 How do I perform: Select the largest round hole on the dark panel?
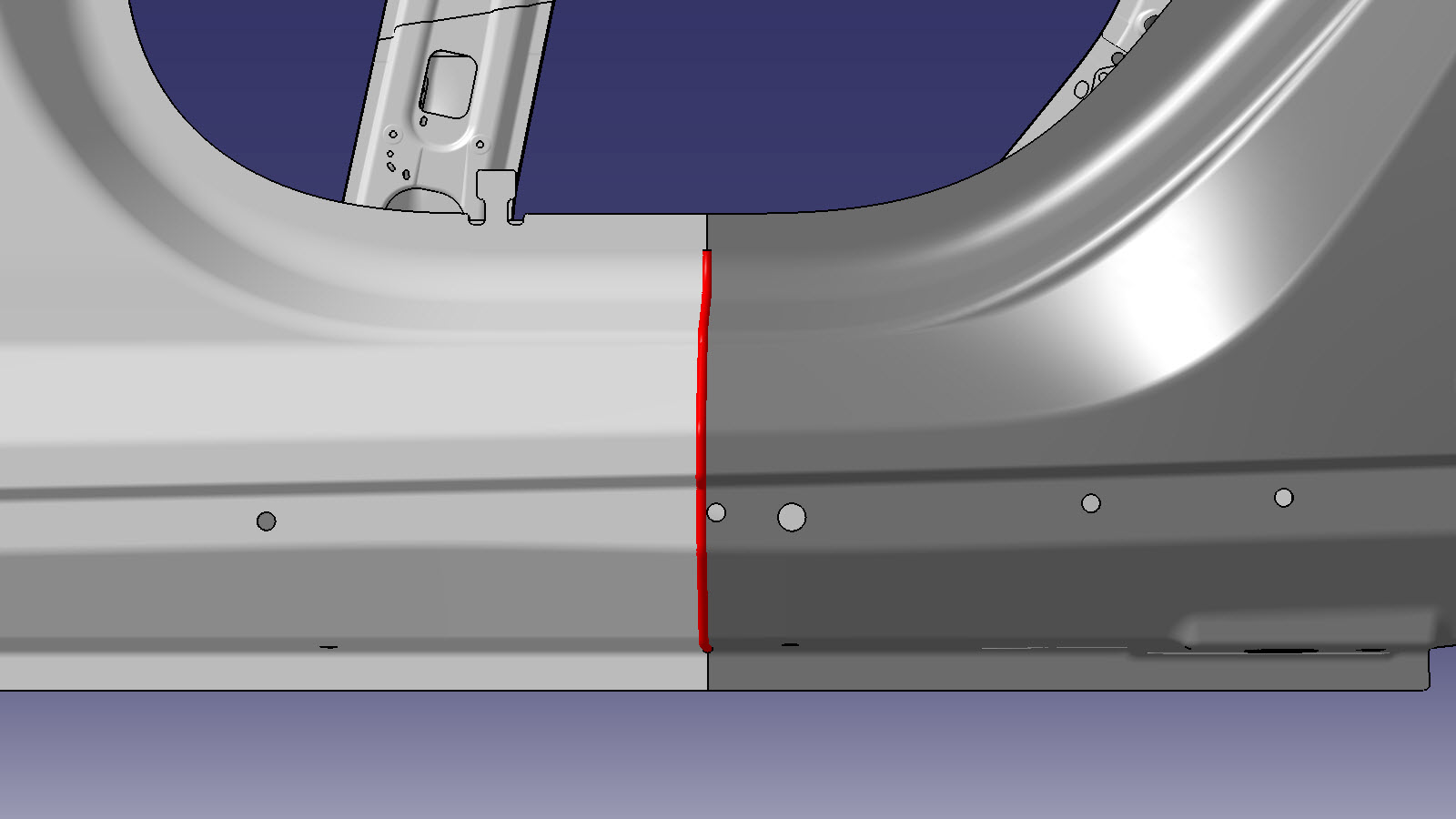[x=792, y=518]
